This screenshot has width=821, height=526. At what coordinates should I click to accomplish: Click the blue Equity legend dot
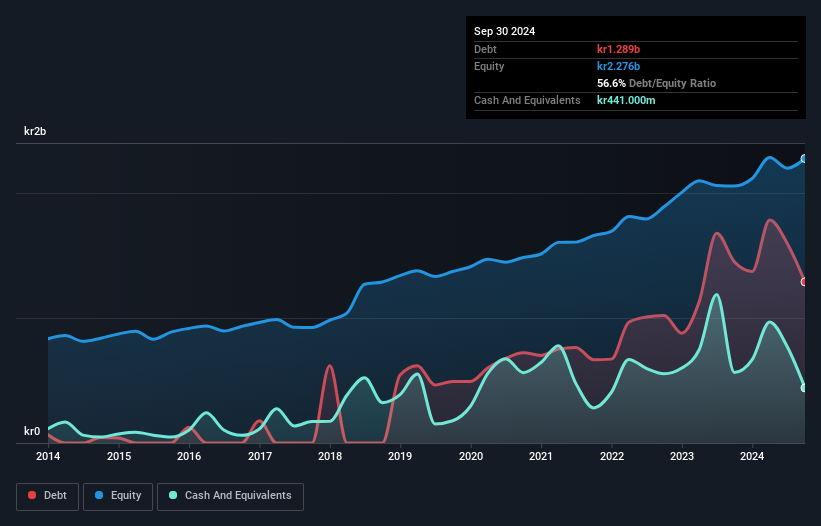click(x=99, y=495)
